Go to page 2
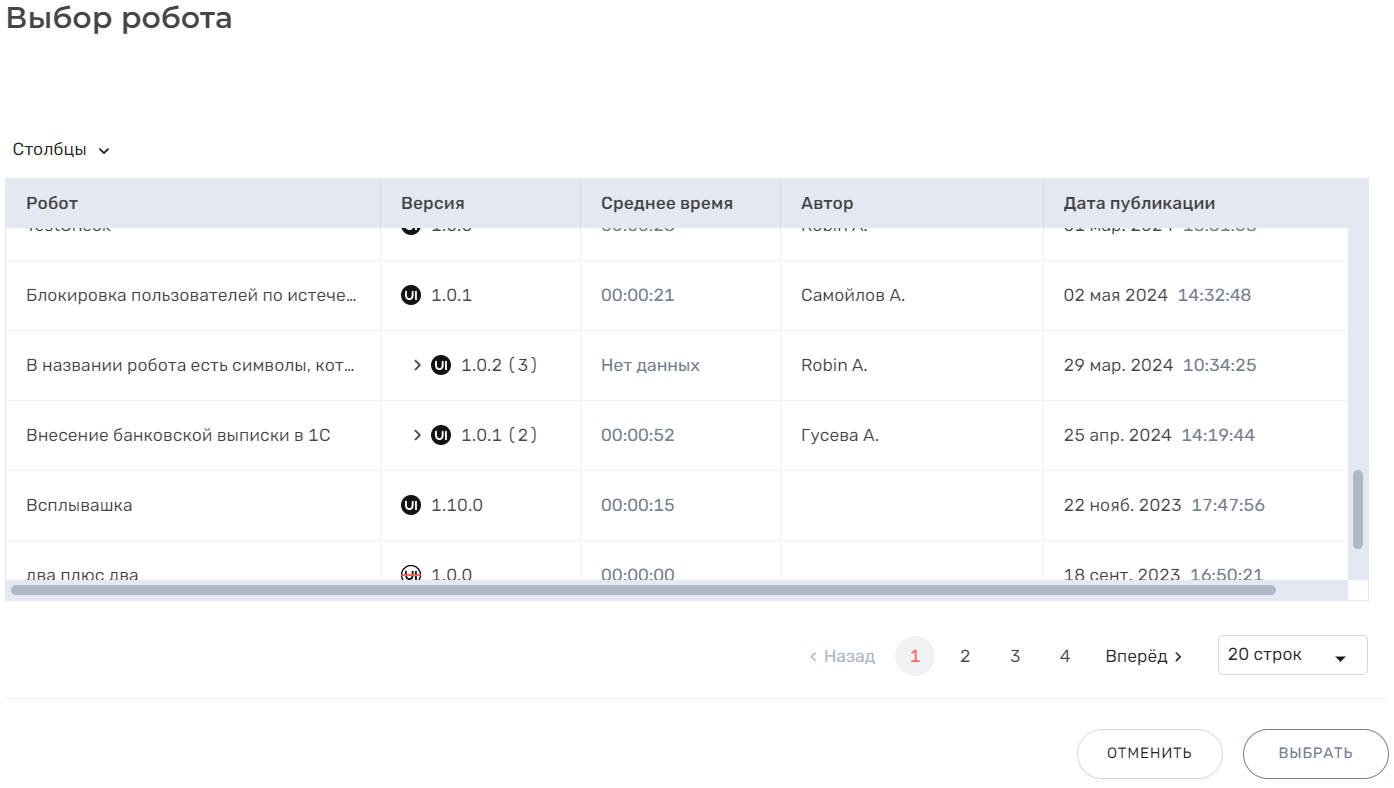The image size is (1394, 788). coord(965,656)
